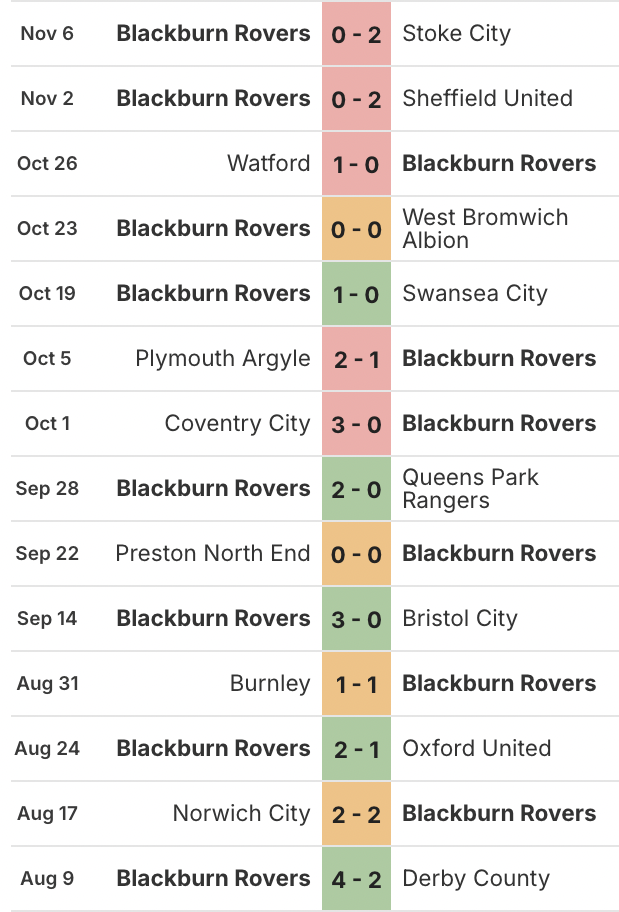This screenshot has height=912, width=619.
Task: Open the 0 - 2 score versus Stoke City
Action: tap(356, 34)
